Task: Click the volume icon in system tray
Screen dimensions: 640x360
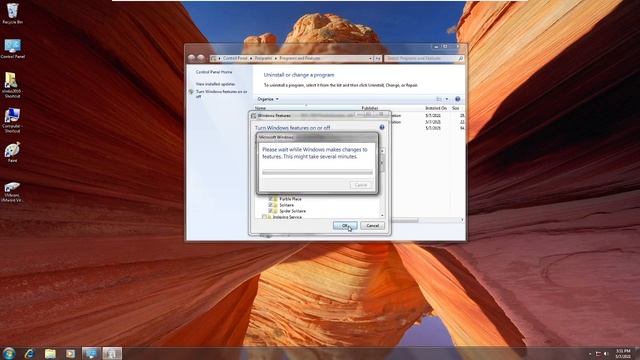Action: 606,354
